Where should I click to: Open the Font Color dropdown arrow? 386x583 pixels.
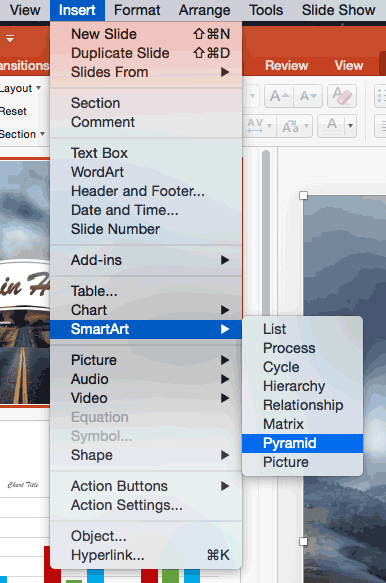click(351, 126)
